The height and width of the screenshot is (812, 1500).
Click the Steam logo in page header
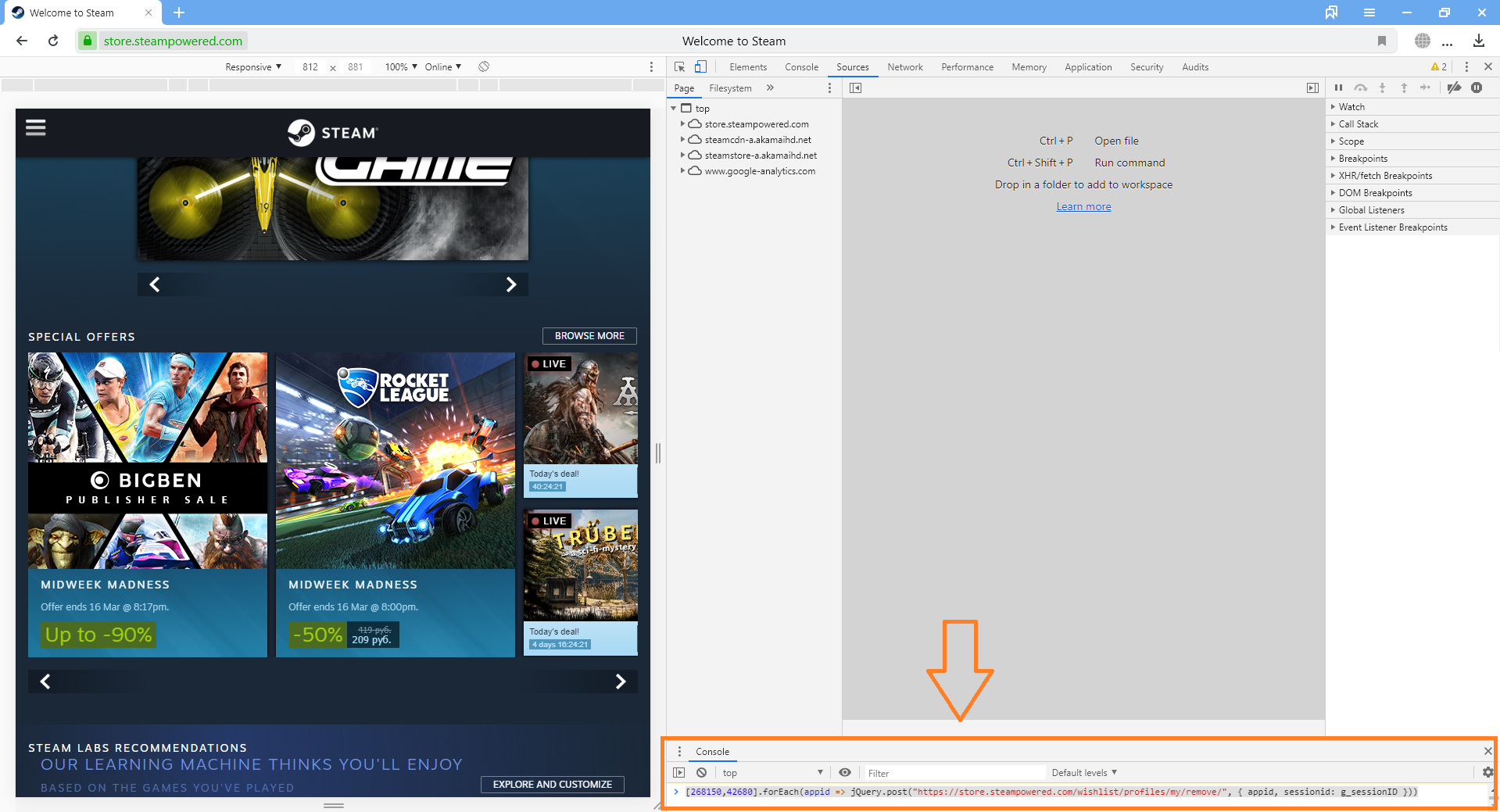coord(333,133)
